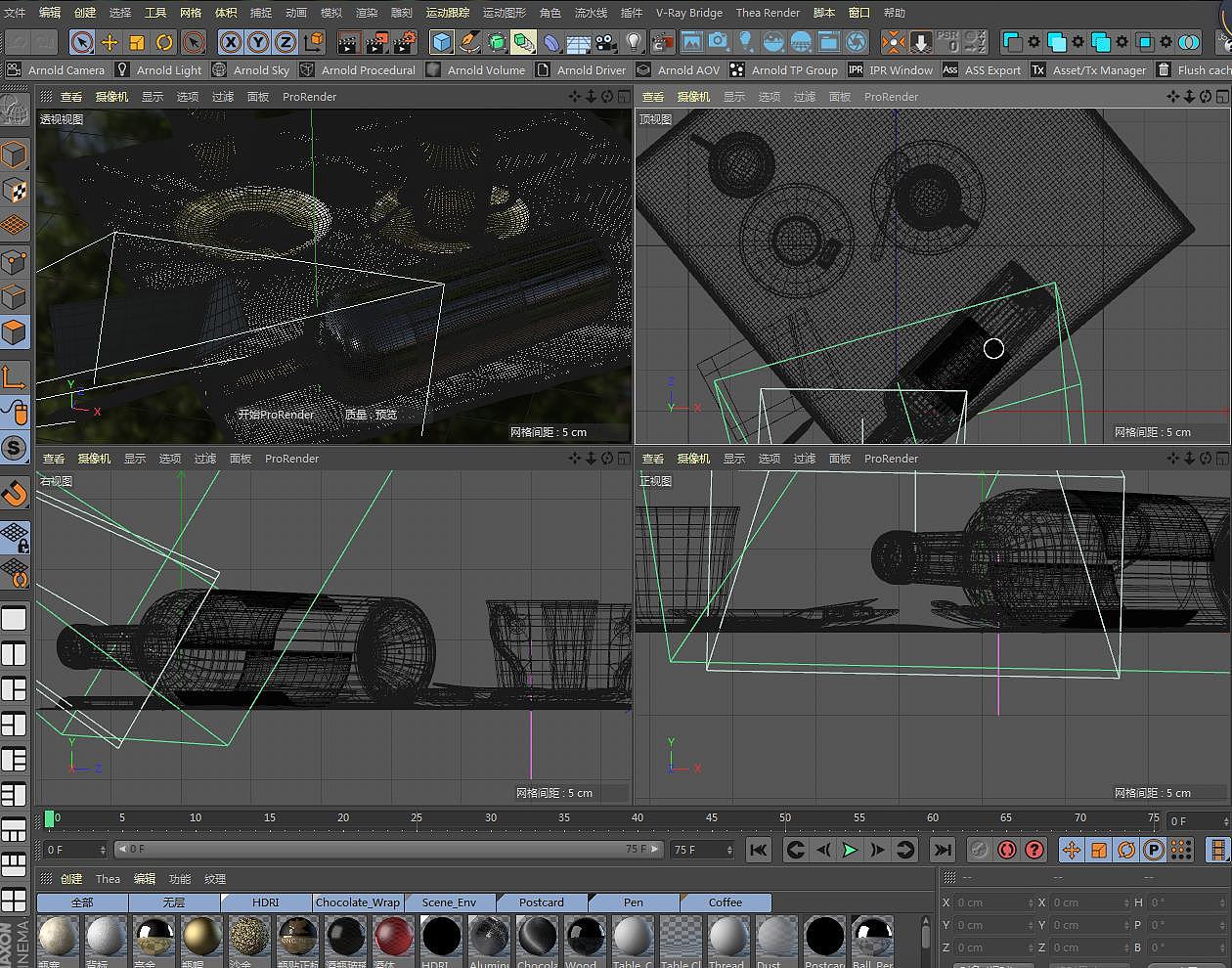Toggle X axis lock
The image size is (1232, 968).
(230, 42)
